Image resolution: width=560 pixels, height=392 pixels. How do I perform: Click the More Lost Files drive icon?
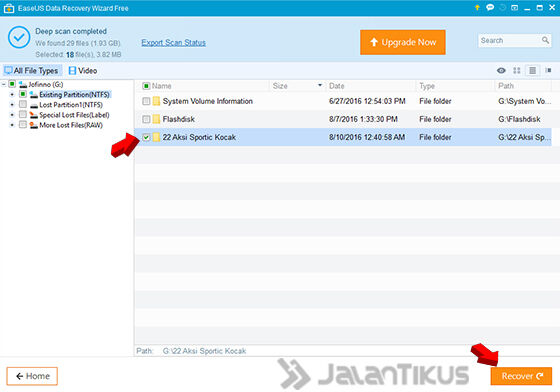(34, 125)
